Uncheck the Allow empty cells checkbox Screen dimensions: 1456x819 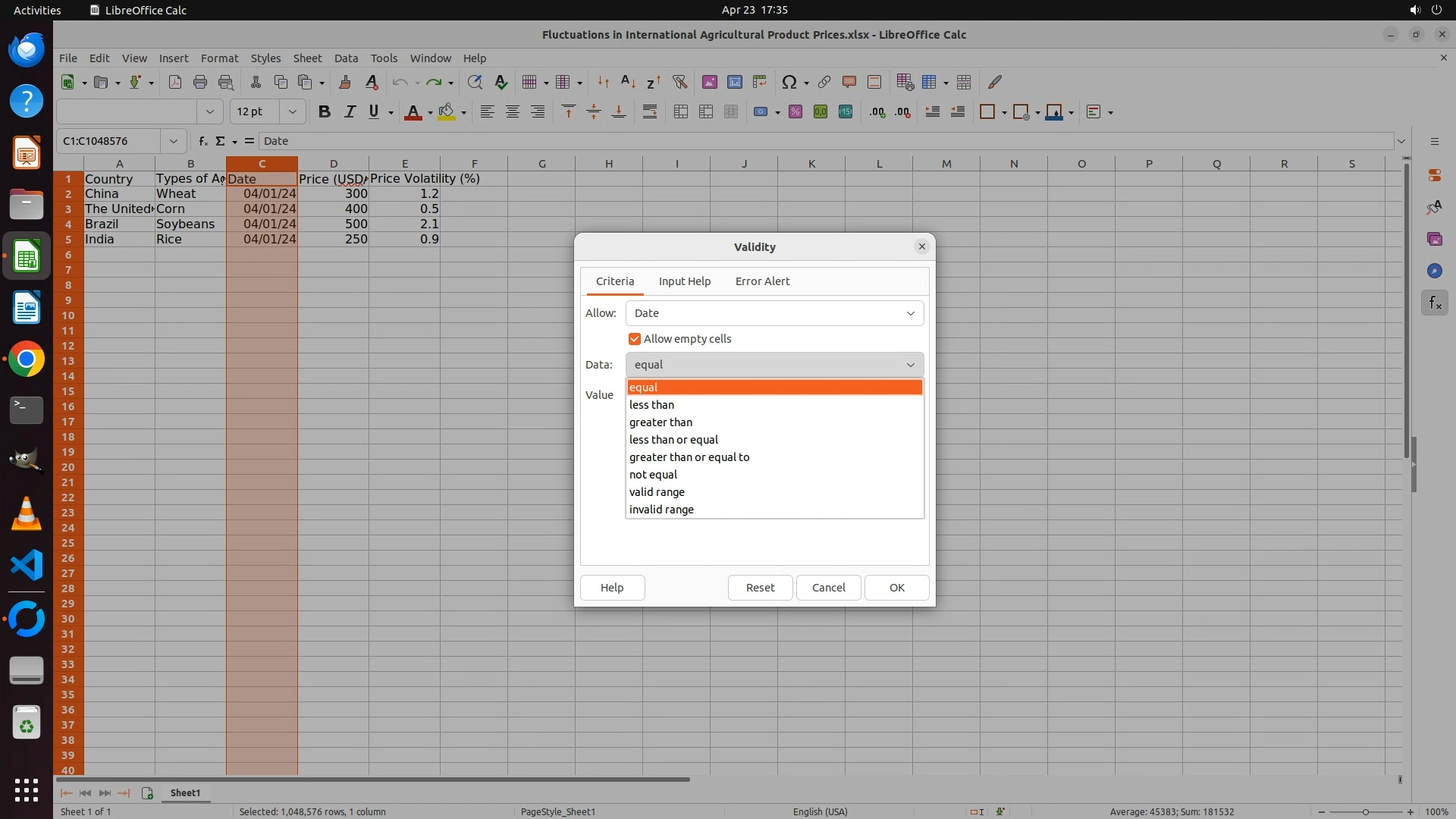635,339
